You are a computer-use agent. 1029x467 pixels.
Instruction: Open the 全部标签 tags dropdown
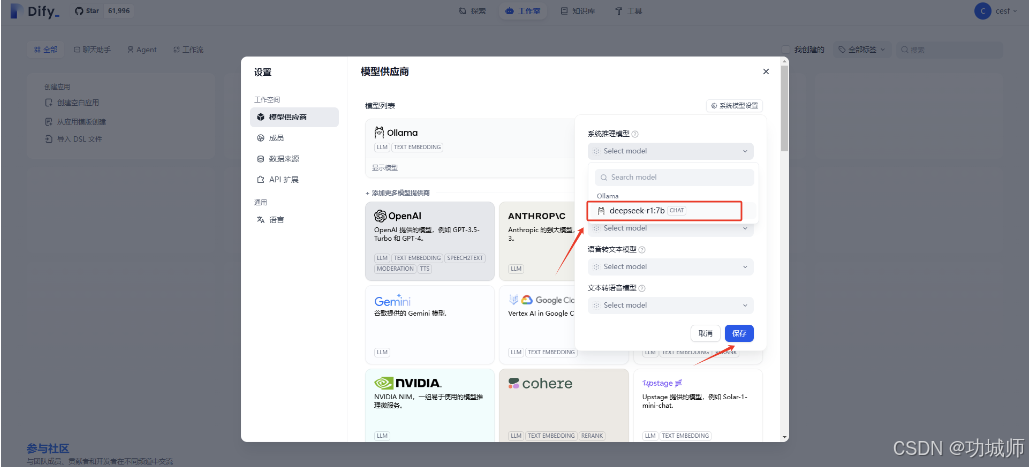pyautogui.click(x=862, y=49)
